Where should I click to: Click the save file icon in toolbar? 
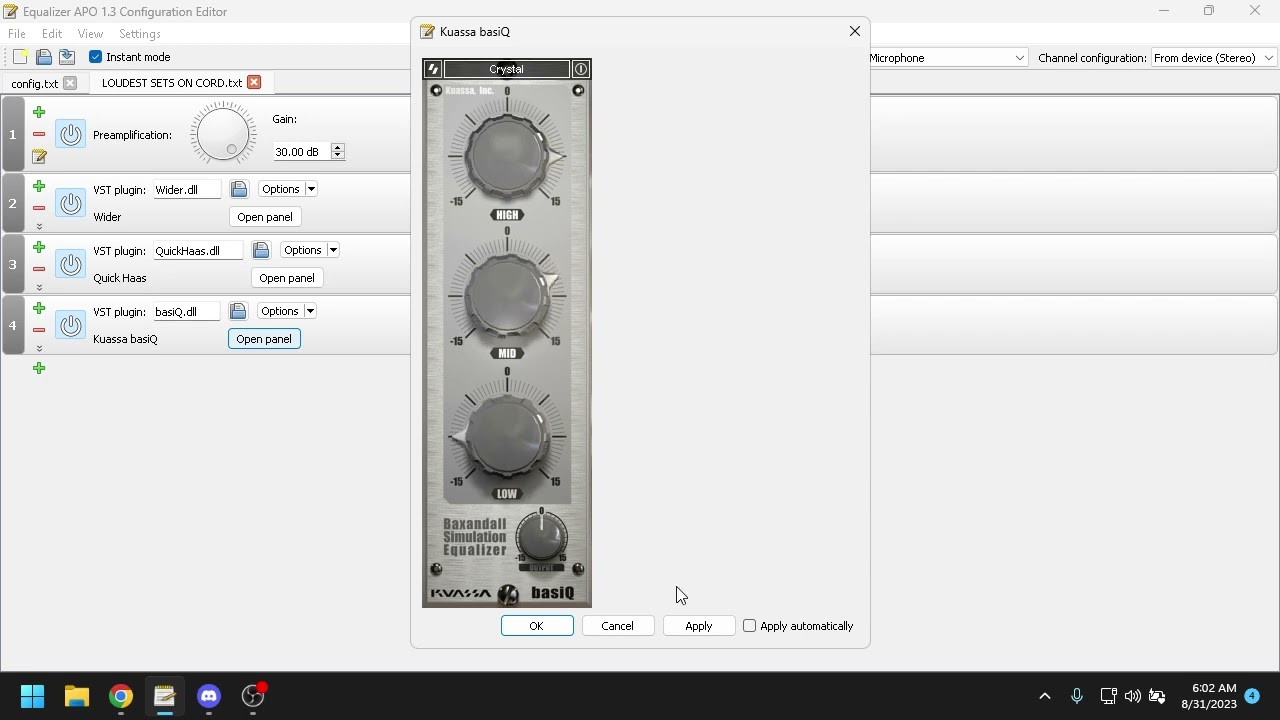[67, 57]
